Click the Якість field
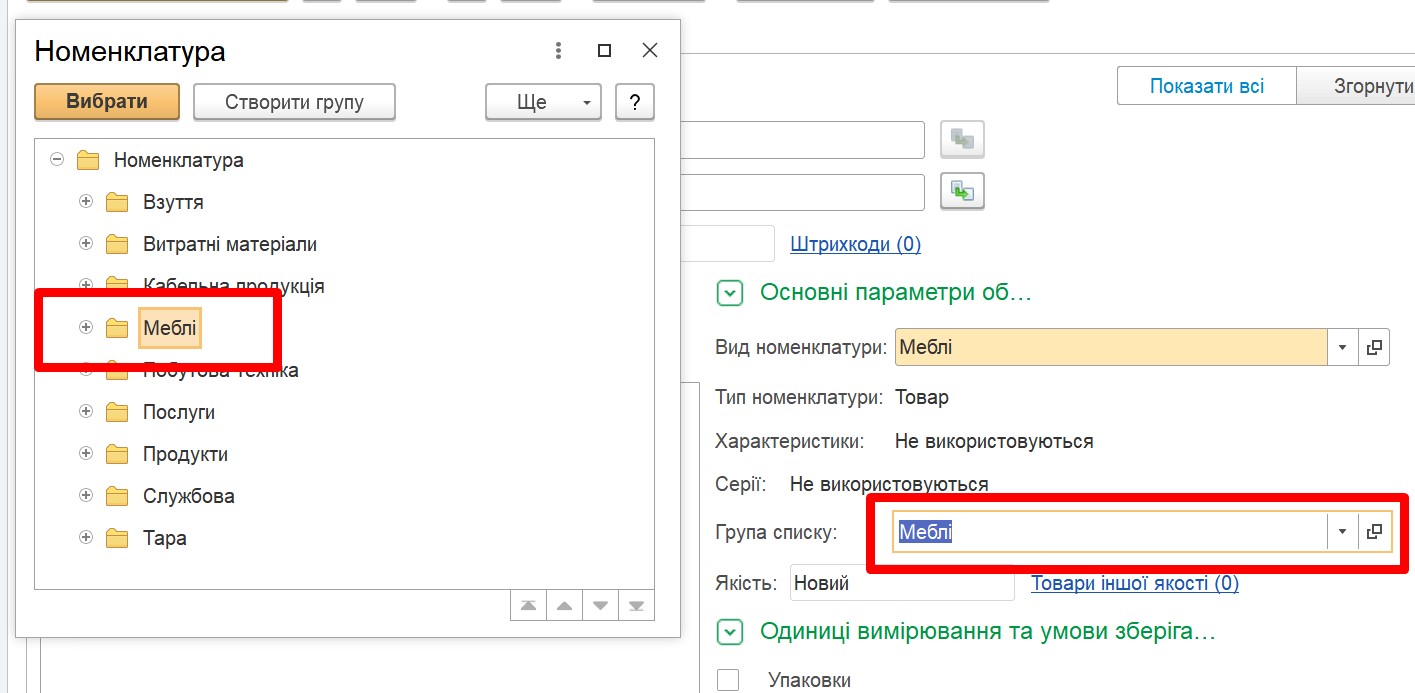1415x693 pixels. tap(902, 583)
